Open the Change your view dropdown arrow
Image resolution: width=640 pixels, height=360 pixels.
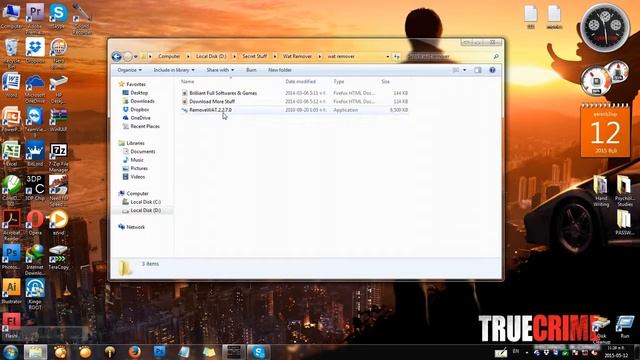click(x=464, y=70)
